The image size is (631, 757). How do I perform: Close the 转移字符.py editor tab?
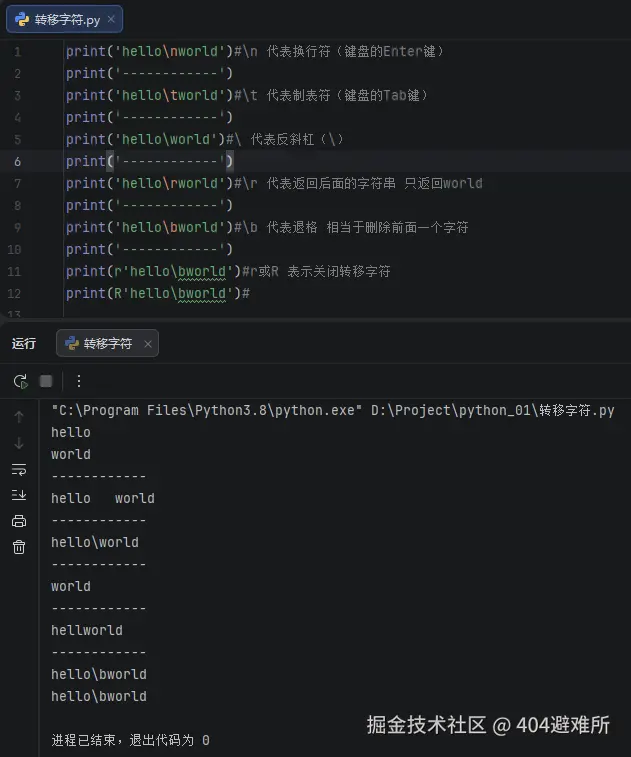tap(111, 19)
